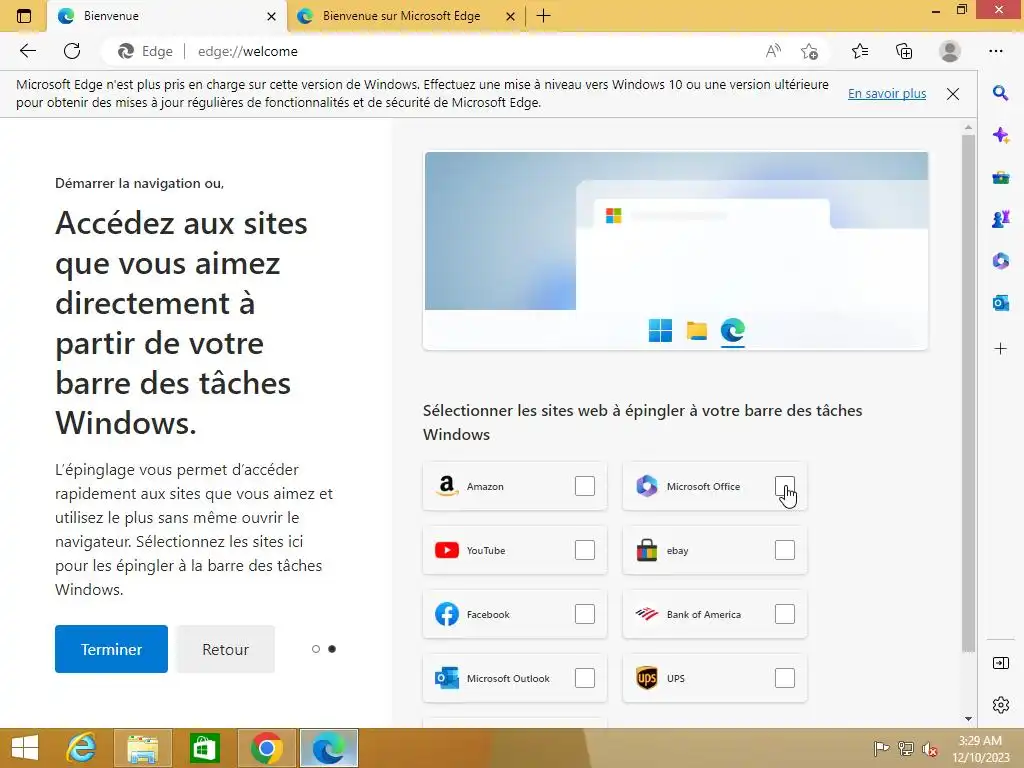Check the Facebook checkbox

[584, 614]
